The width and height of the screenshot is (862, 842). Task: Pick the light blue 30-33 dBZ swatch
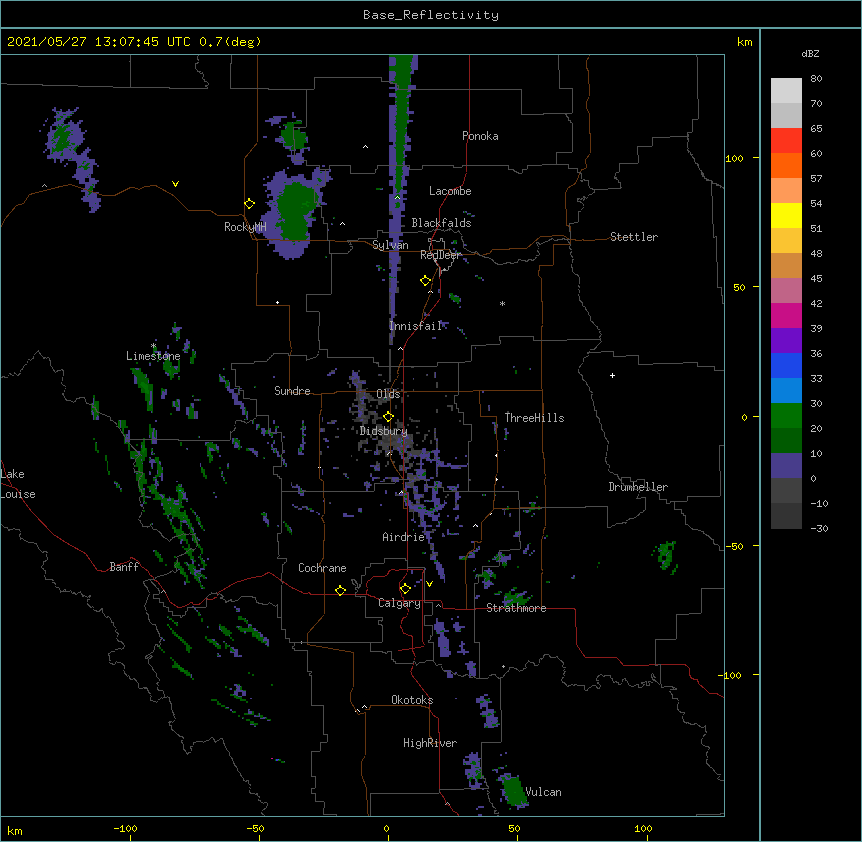tap(786, 390)
